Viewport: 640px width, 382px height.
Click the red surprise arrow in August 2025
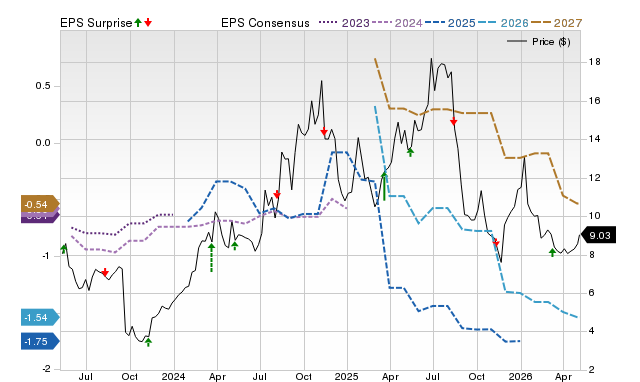[453, 121]
